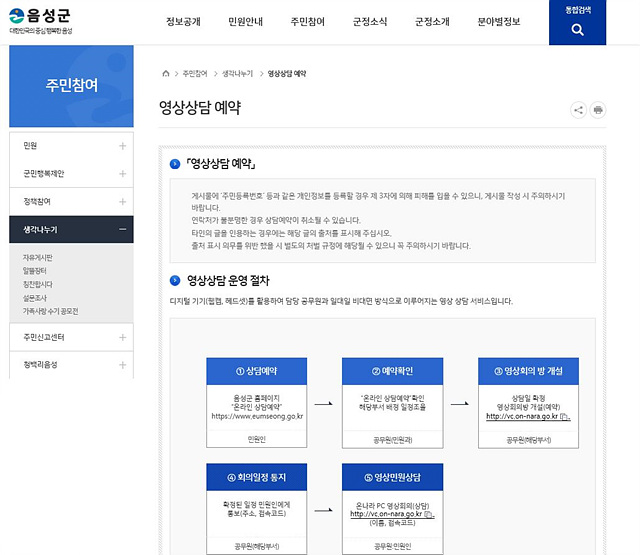Click the 청백리음성 sidebar menu label
Image resolution: width=640 pixels, height=555 pixels.
coord(40,365)
